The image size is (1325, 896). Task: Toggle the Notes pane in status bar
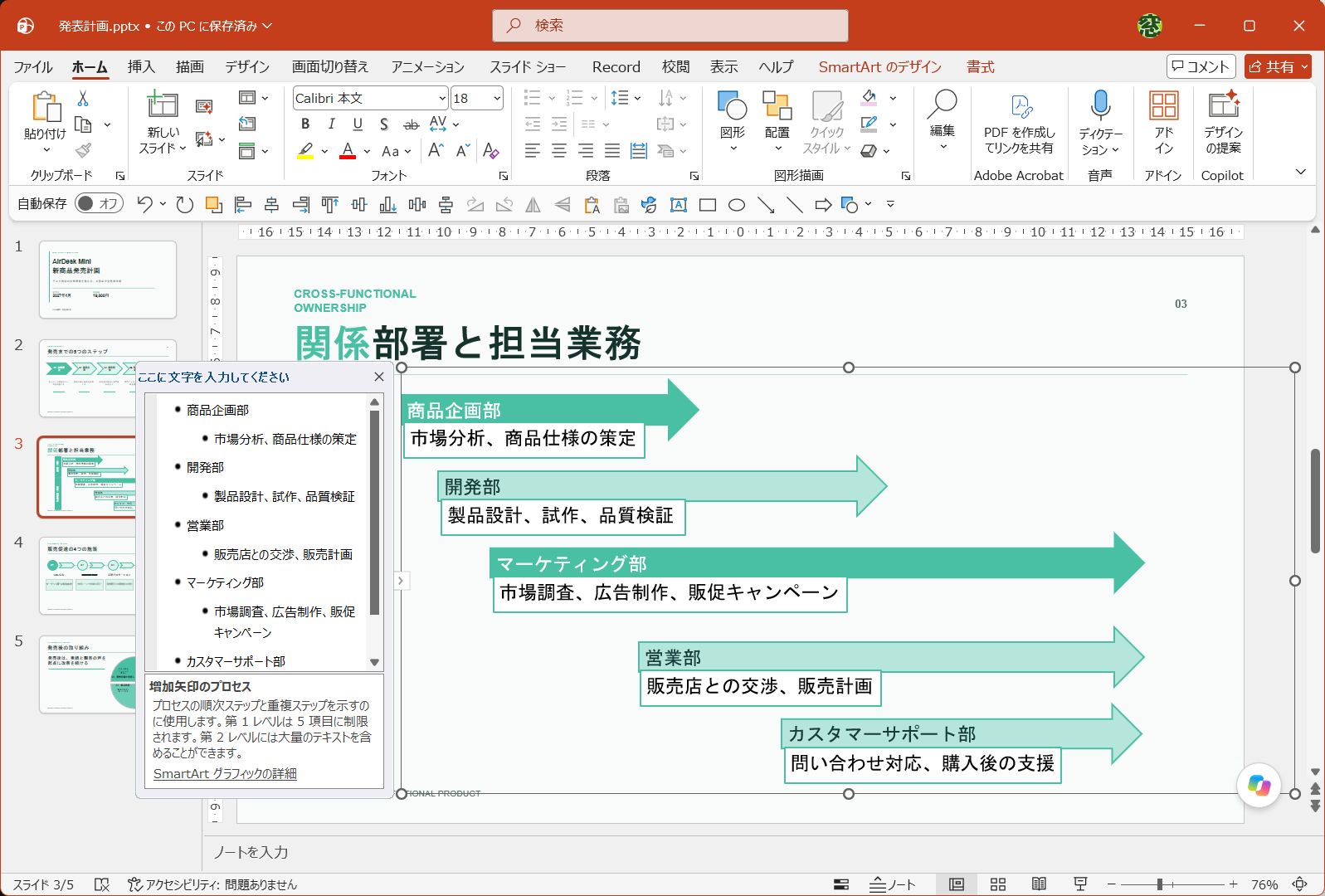(893, 884)
